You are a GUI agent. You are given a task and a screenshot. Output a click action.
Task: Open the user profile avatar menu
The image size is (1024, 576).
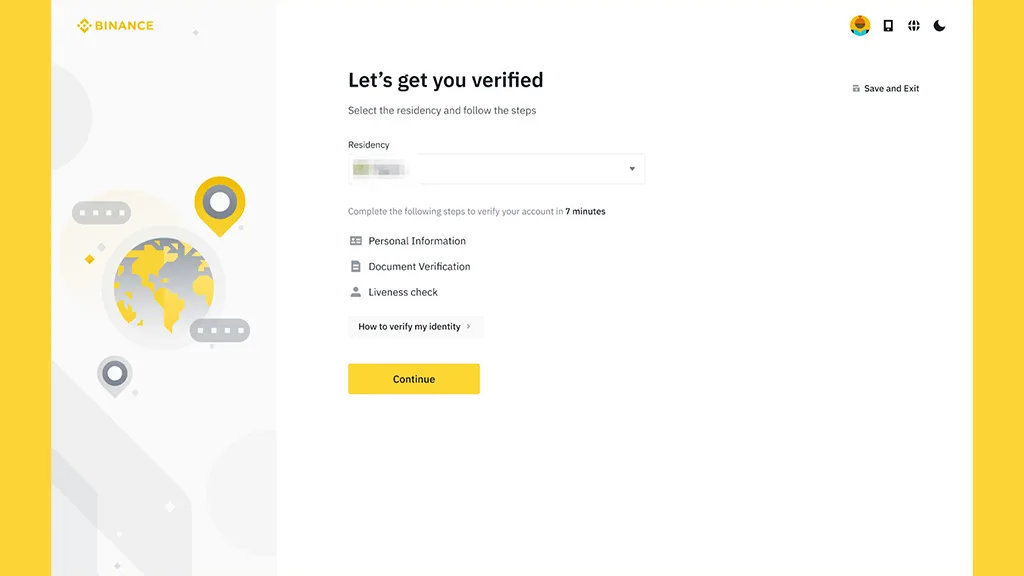[x=859, y=25]
